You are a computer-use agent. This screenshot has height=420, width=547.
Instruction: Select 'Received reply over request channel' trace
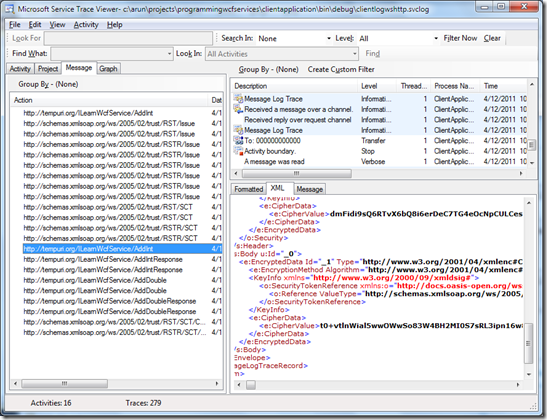tap(379, 120)
